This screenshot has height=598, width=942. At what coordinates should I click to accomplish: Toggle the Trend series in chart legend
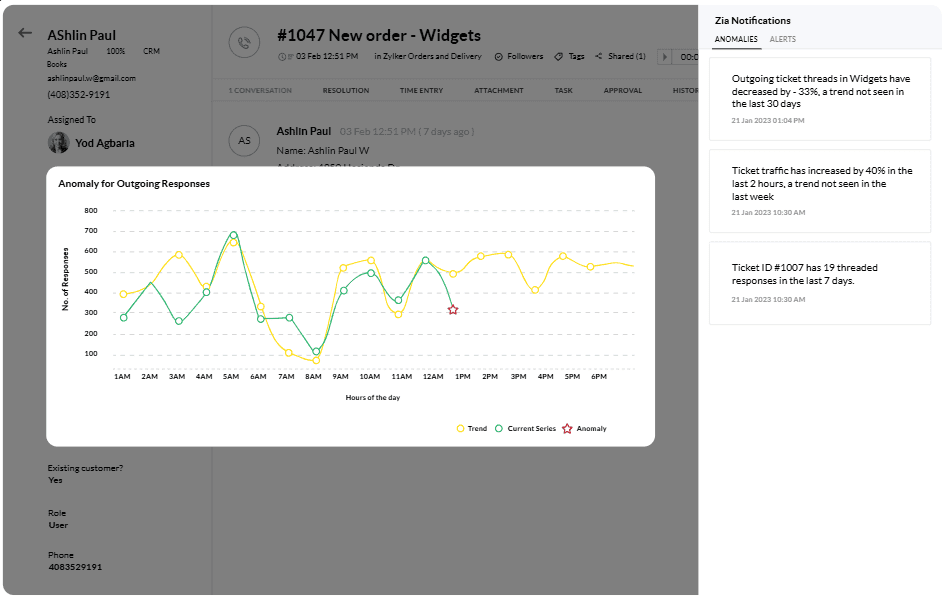pyautogui.click(x=471, y=428)
